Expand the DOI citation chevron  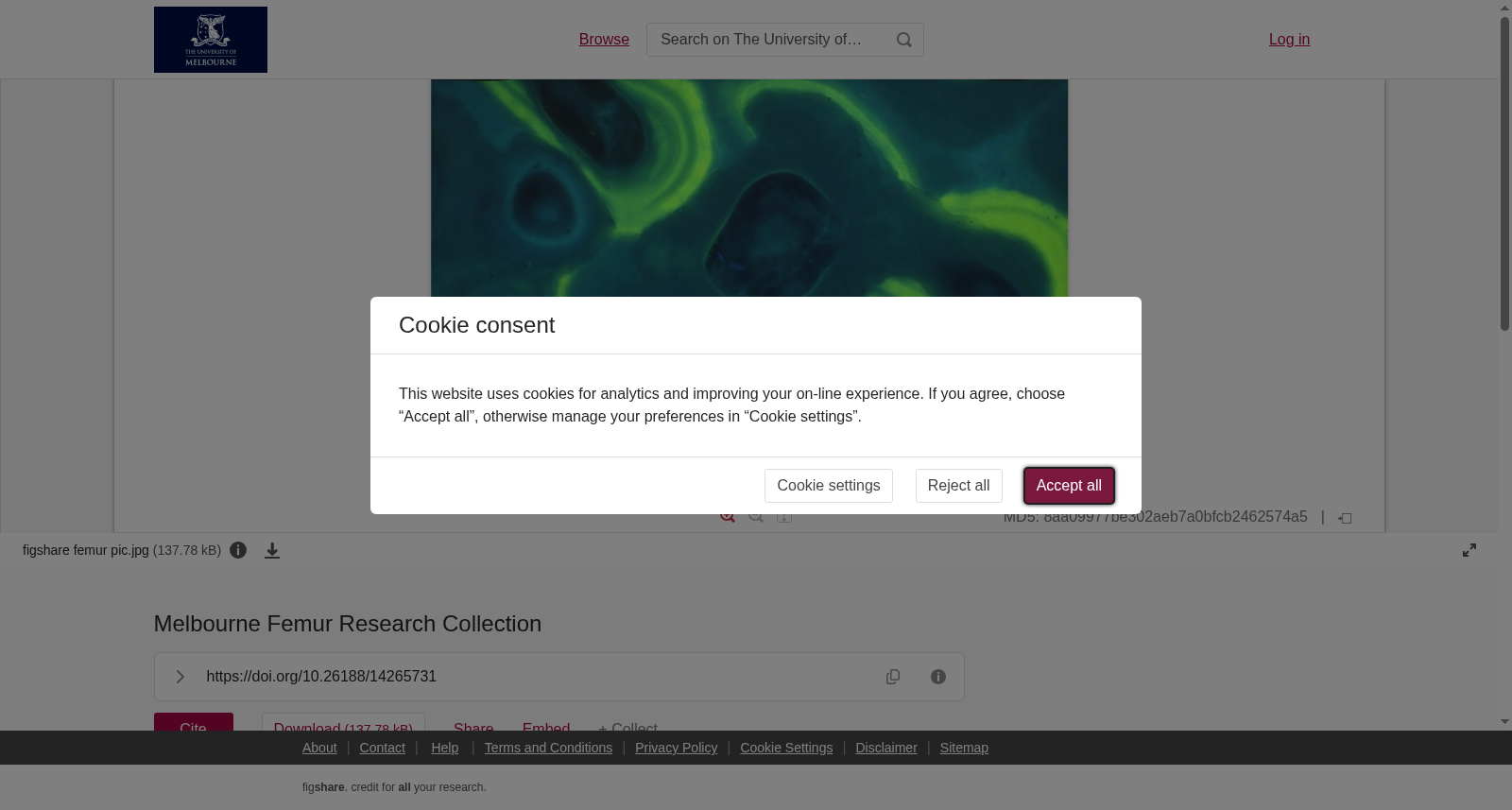point(180,677)
